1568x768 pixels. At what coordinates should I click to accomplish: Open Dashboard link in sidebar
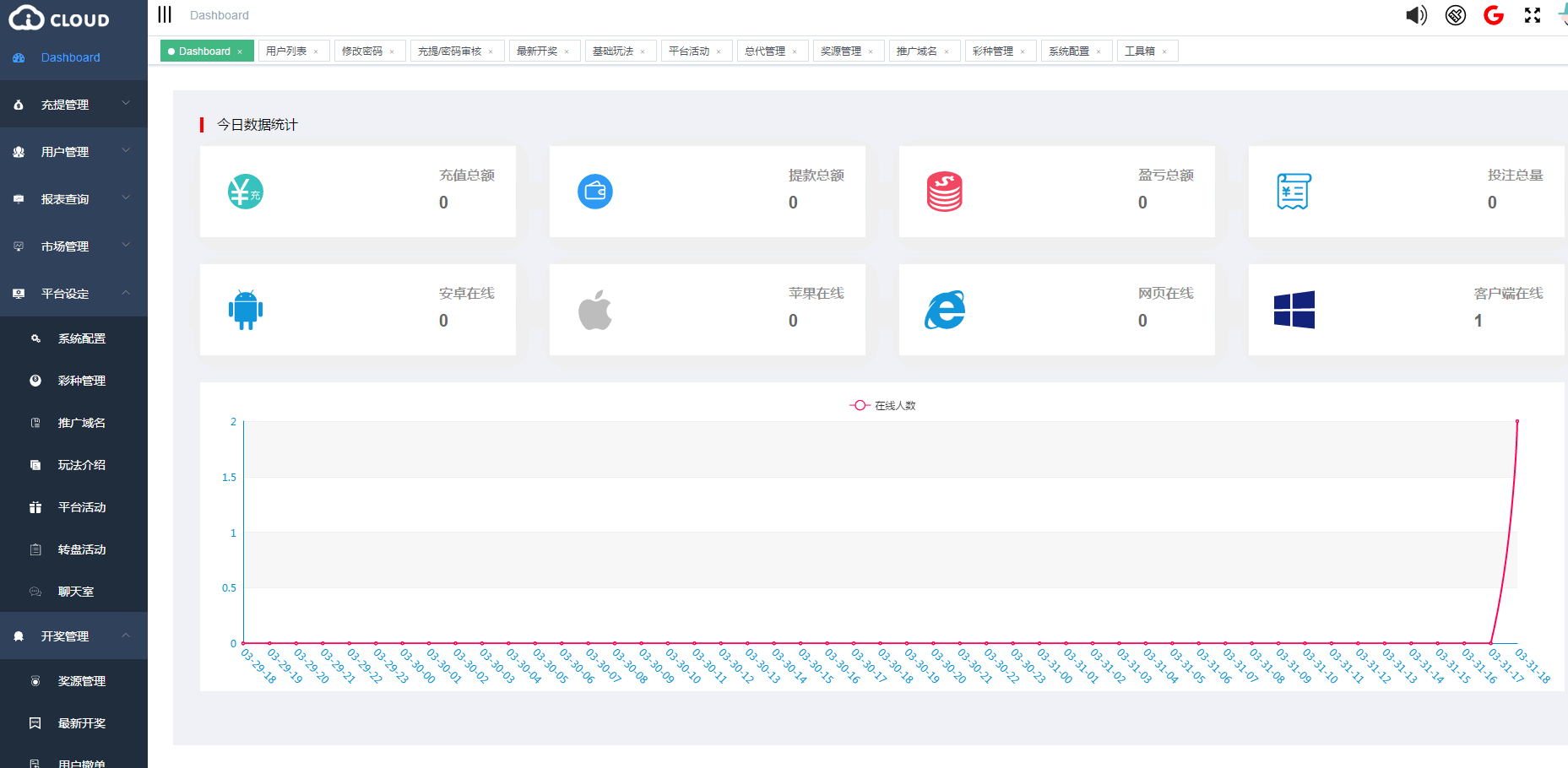pos(71,57)
